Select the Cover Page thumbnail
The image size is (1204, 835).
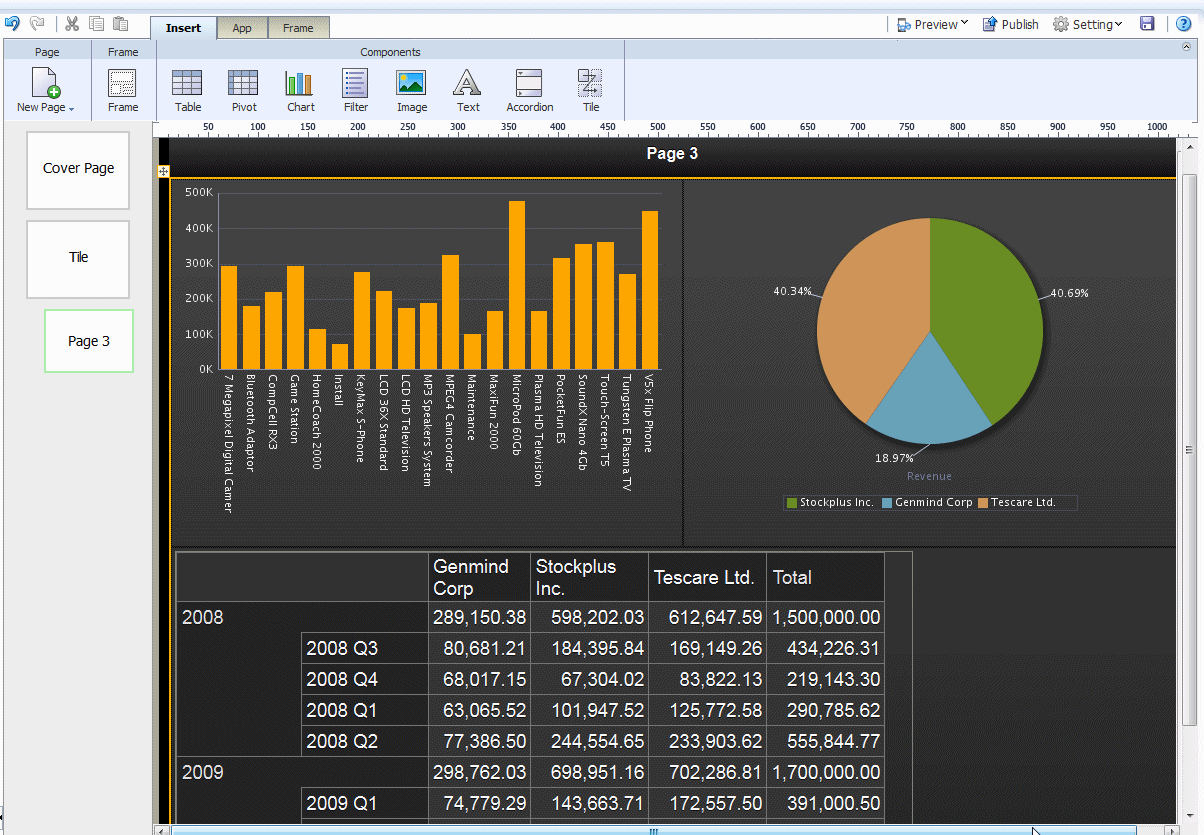tap(78, 170)
